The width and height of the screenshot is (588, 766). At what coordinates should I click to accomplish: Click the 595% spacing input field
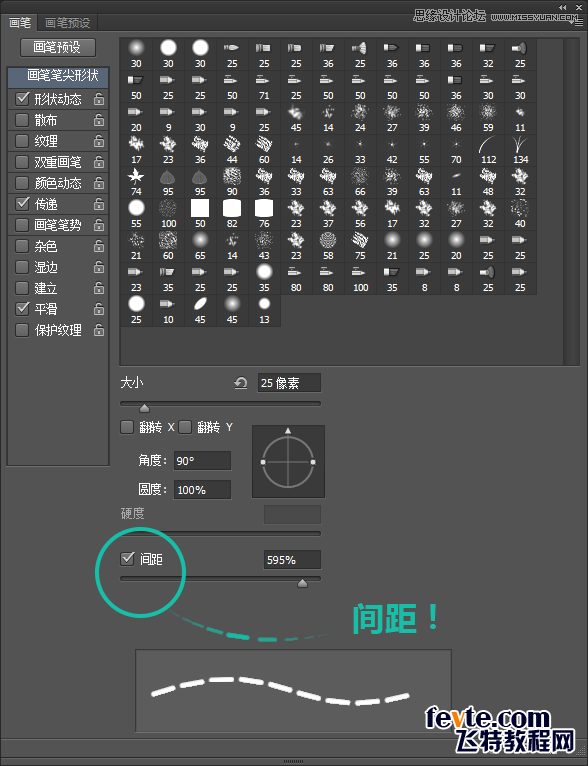292,560
